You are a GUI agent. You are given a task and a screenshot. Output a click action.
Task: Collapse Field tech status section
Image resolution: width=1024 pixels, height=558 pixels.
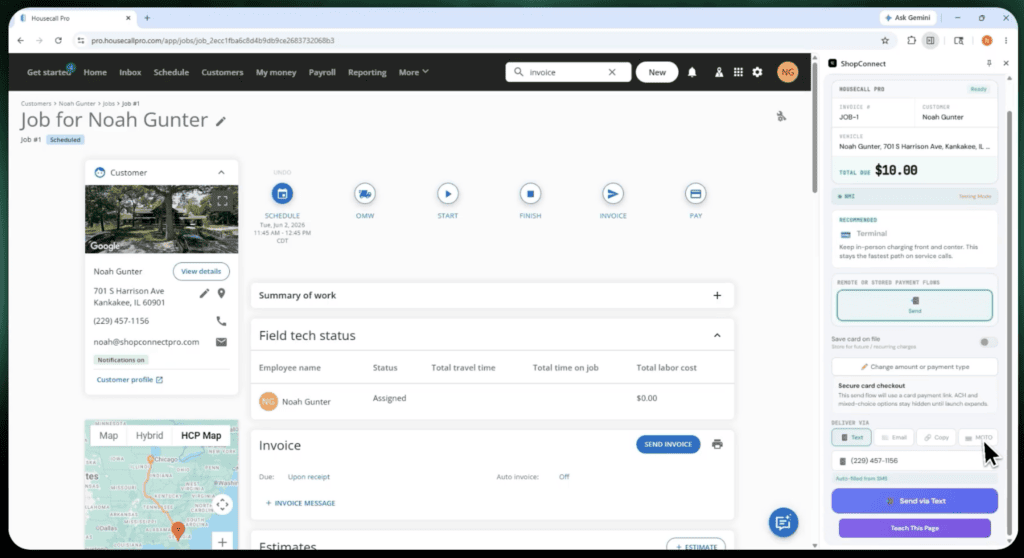[x=717, y=336]
